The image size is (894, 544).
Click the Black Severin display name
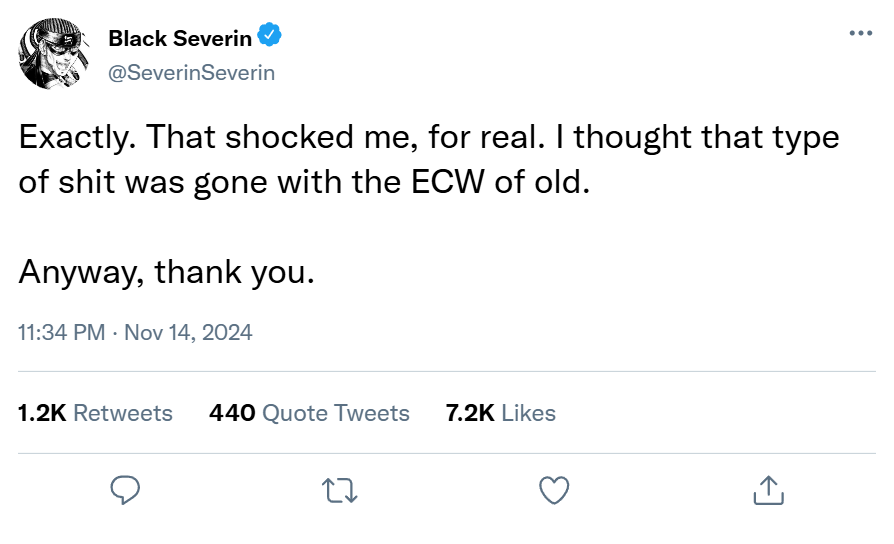[x=180, y=38]
